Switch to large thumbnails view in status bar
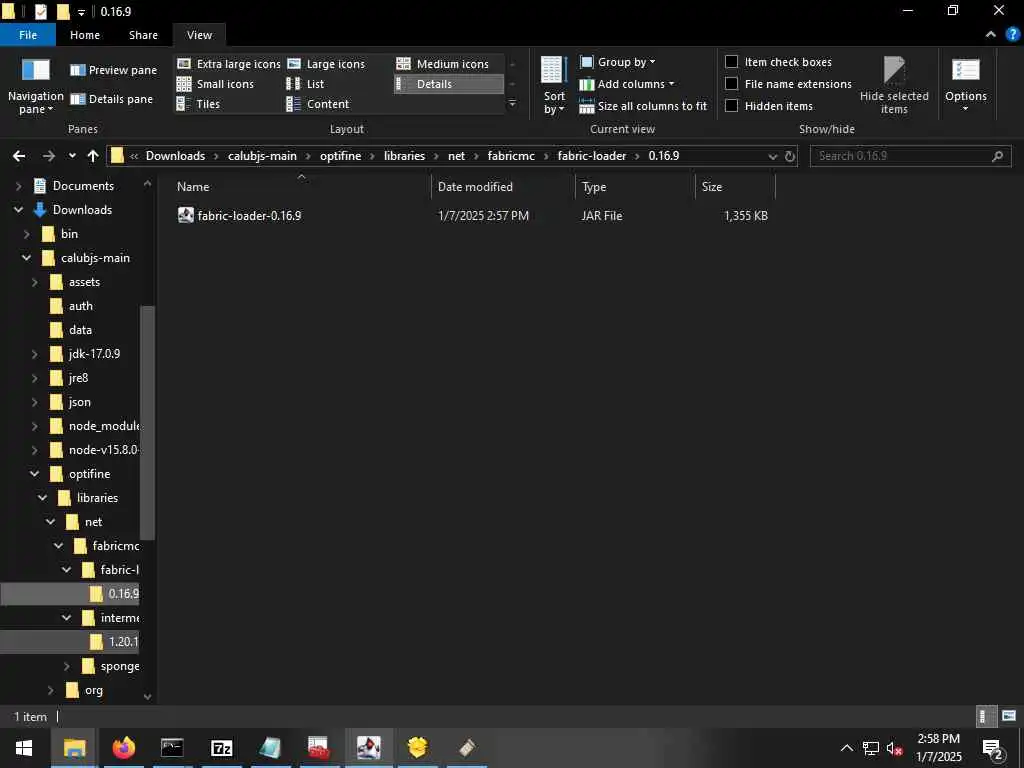 coord(1008,716)
